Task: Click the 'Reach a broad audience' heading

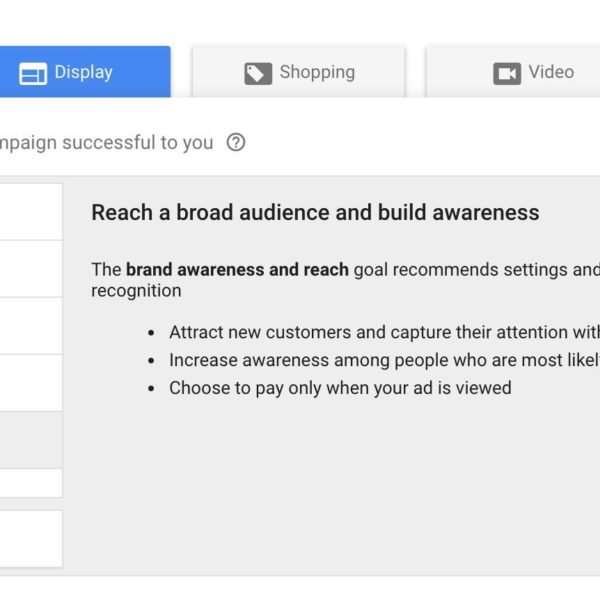Action: [x=315, y=212]
